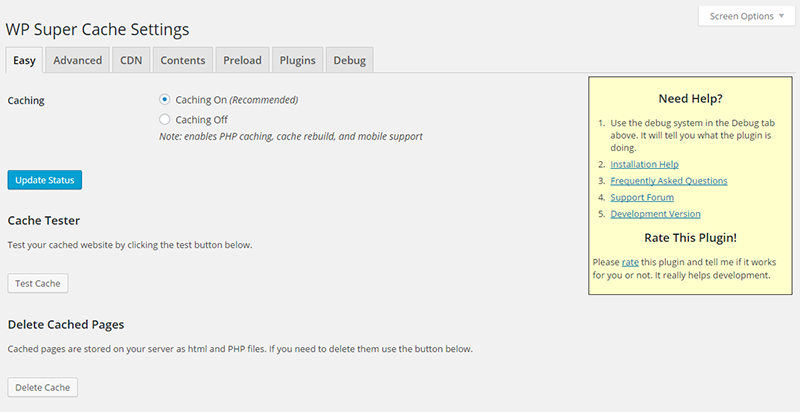Open the Plugins tab
The image size is (800, 412).
(297, 60)
